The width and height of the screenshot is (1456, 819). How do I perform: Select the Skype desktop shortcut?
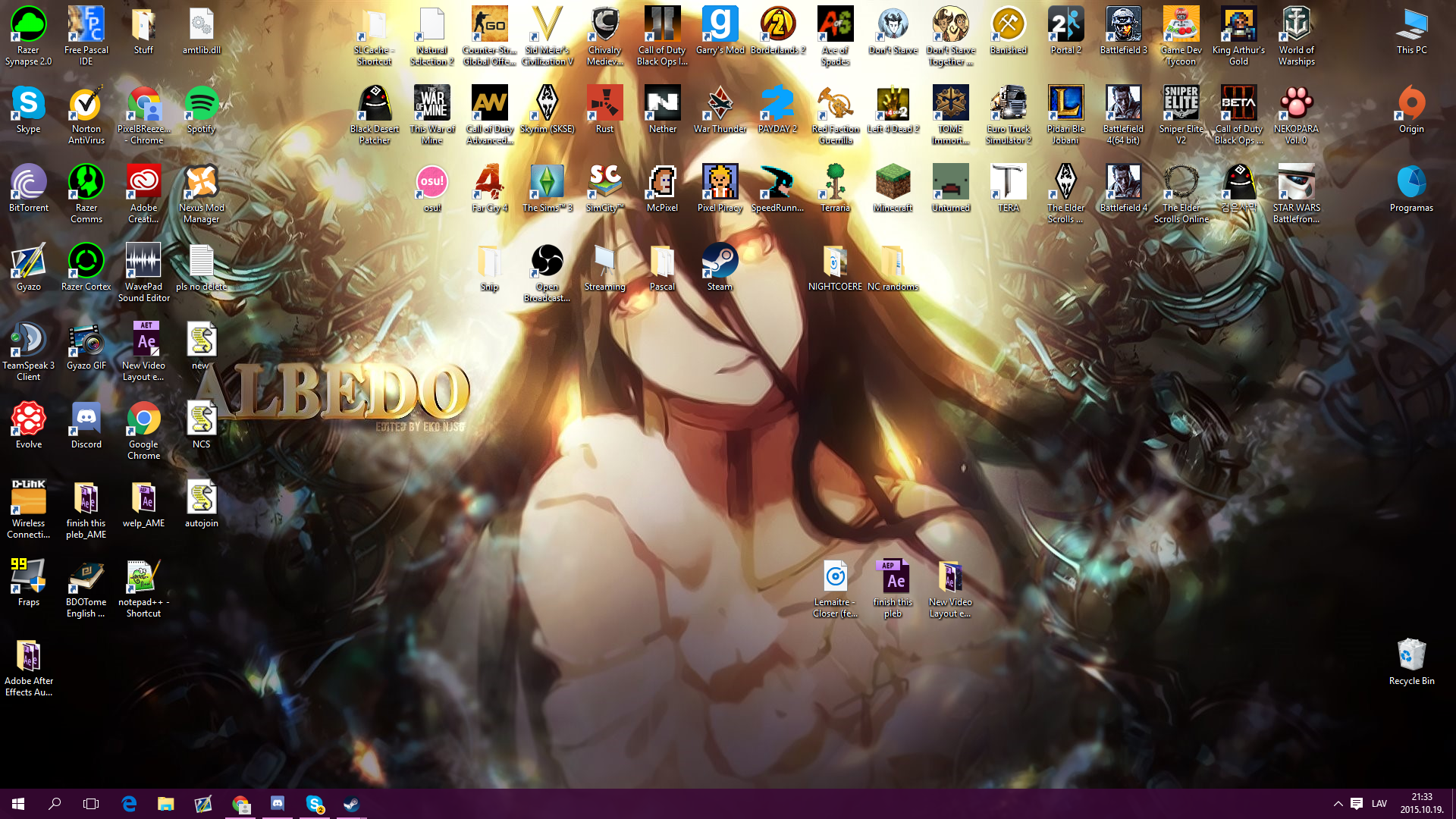pos(28,109)
